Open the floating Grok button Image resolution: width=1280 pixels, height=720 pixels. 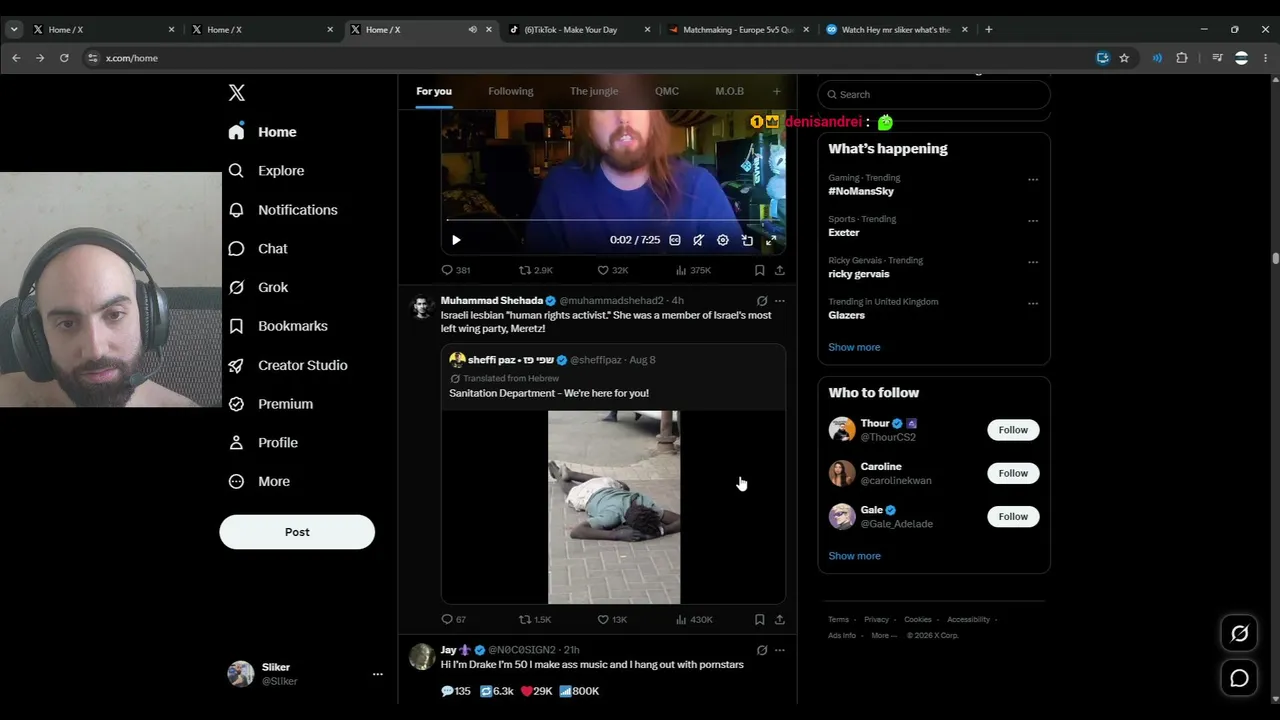click(x=1239, y=633)
